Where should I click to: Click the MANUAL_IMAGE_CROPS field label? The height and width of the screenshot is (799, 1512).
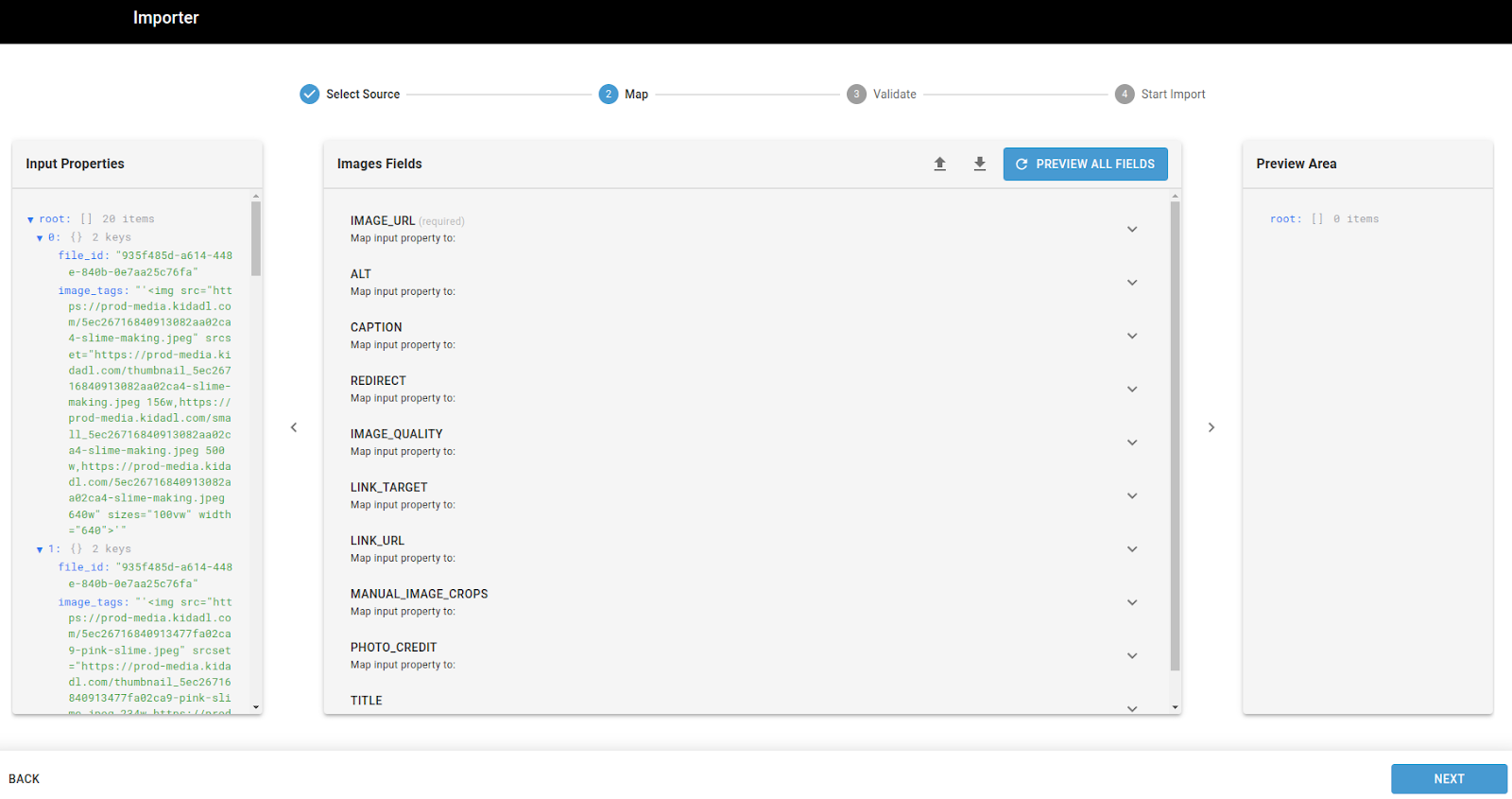[x=419, y=595]
